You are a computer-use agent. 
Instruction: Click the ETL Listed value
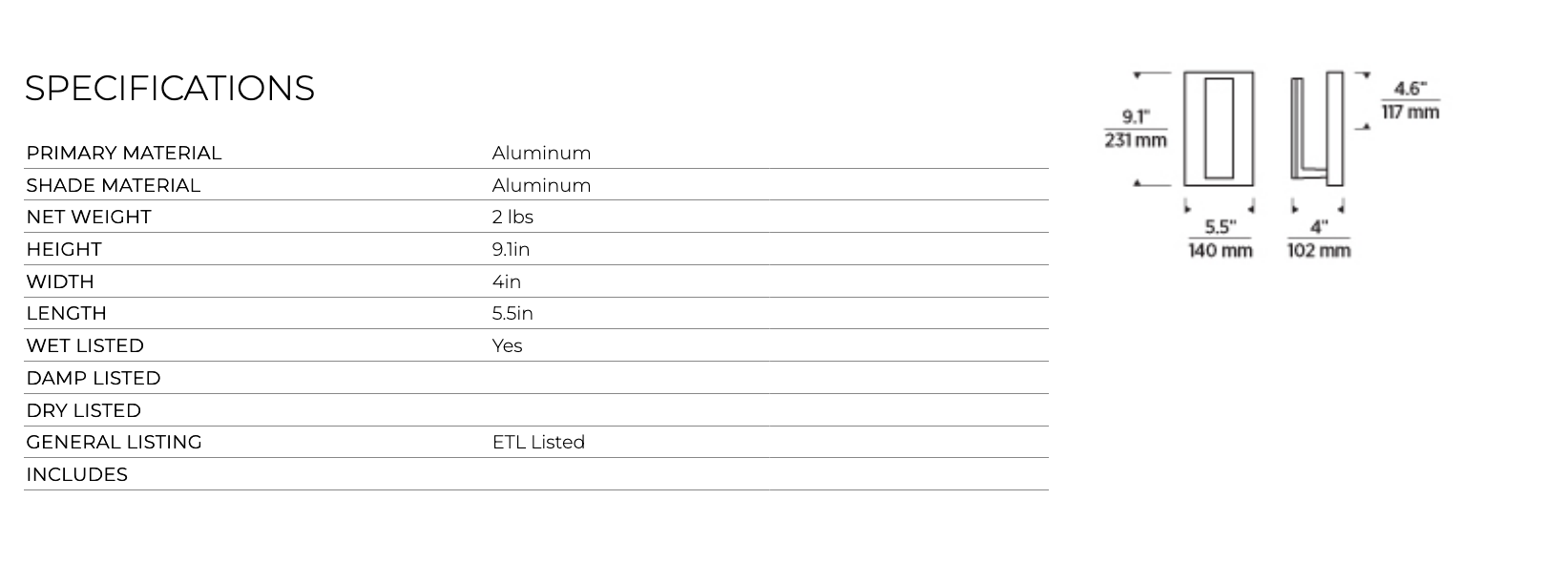tap(538, 443)
